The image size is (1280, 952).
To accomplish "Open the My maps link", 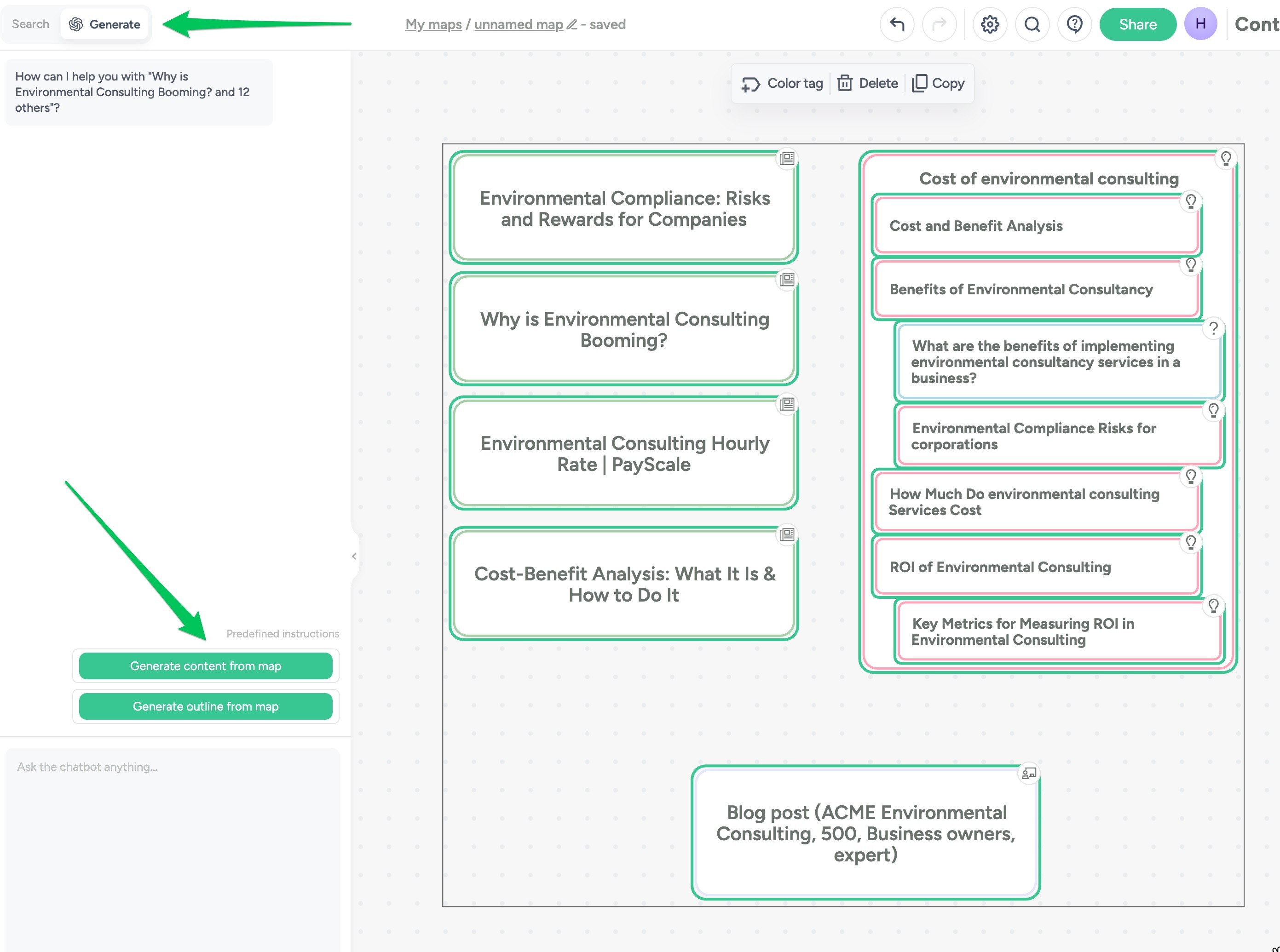I will pos(433,24).
